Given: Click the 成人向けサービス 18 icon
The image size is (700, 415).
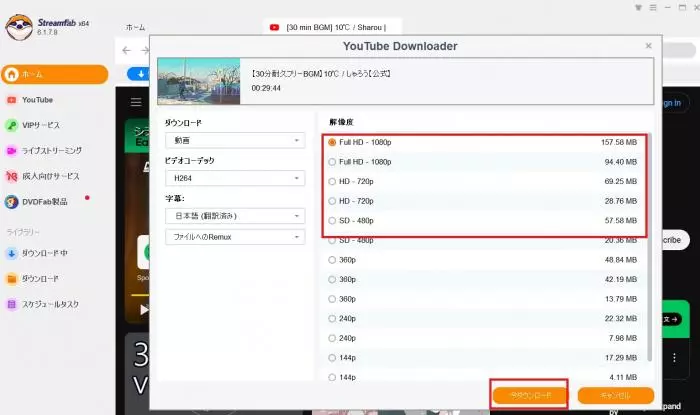Looking at the screenshot, I should point(12,176).
